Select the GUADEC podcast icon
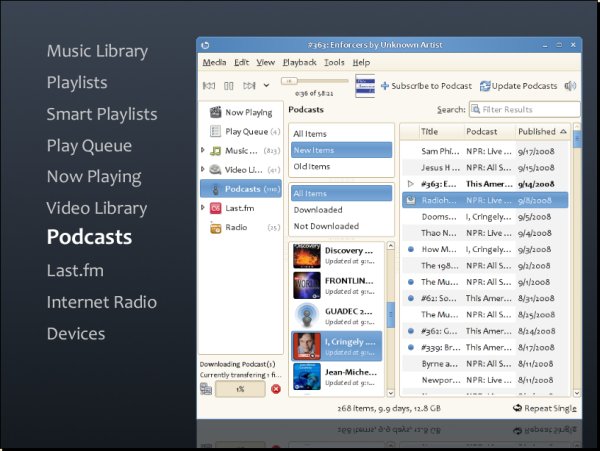The width and height of the screenshot is (600, 451). click(307, 316)
